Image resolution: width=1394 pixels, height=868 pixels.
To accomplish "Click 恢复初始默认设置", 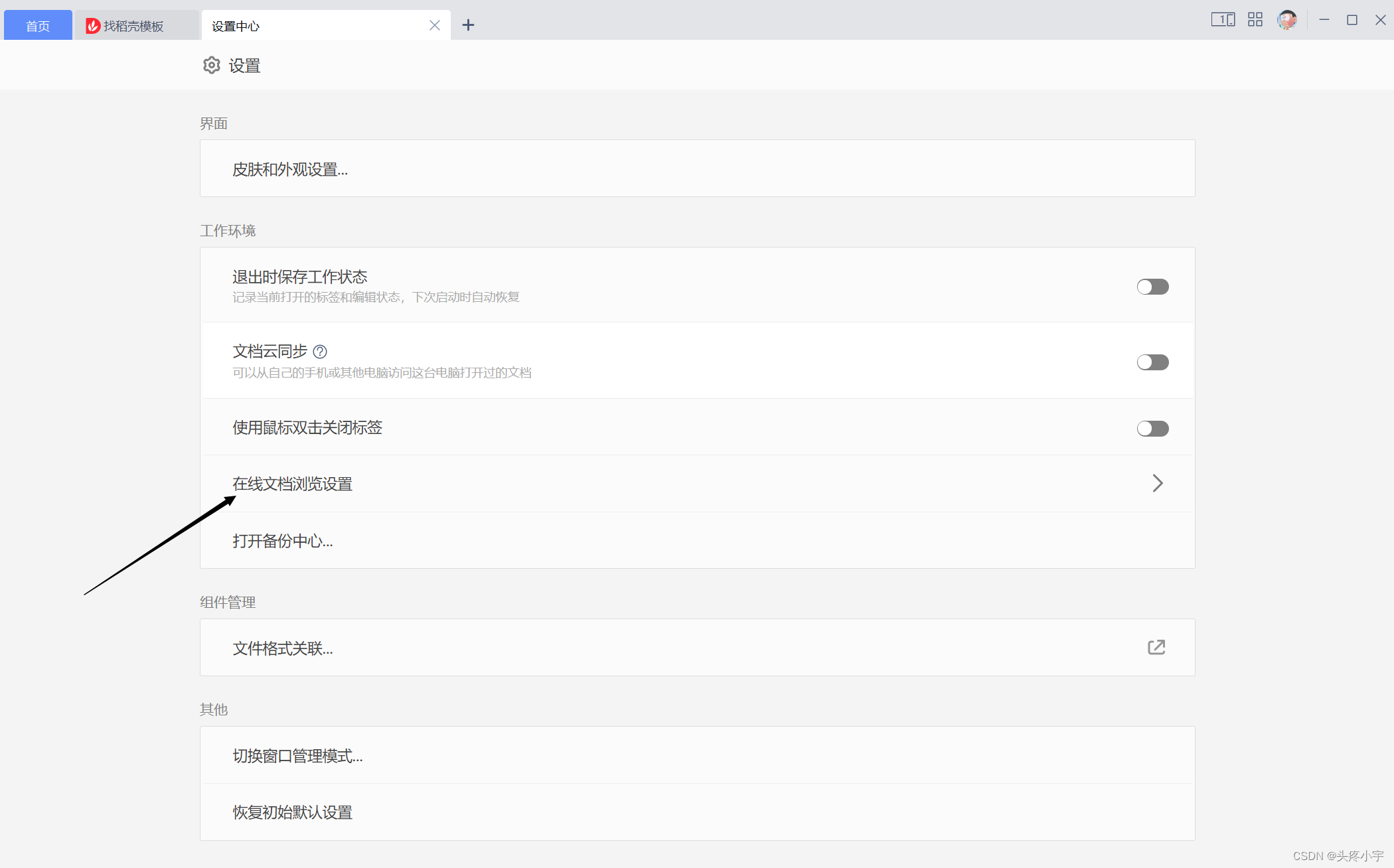I will pos(292,812).
